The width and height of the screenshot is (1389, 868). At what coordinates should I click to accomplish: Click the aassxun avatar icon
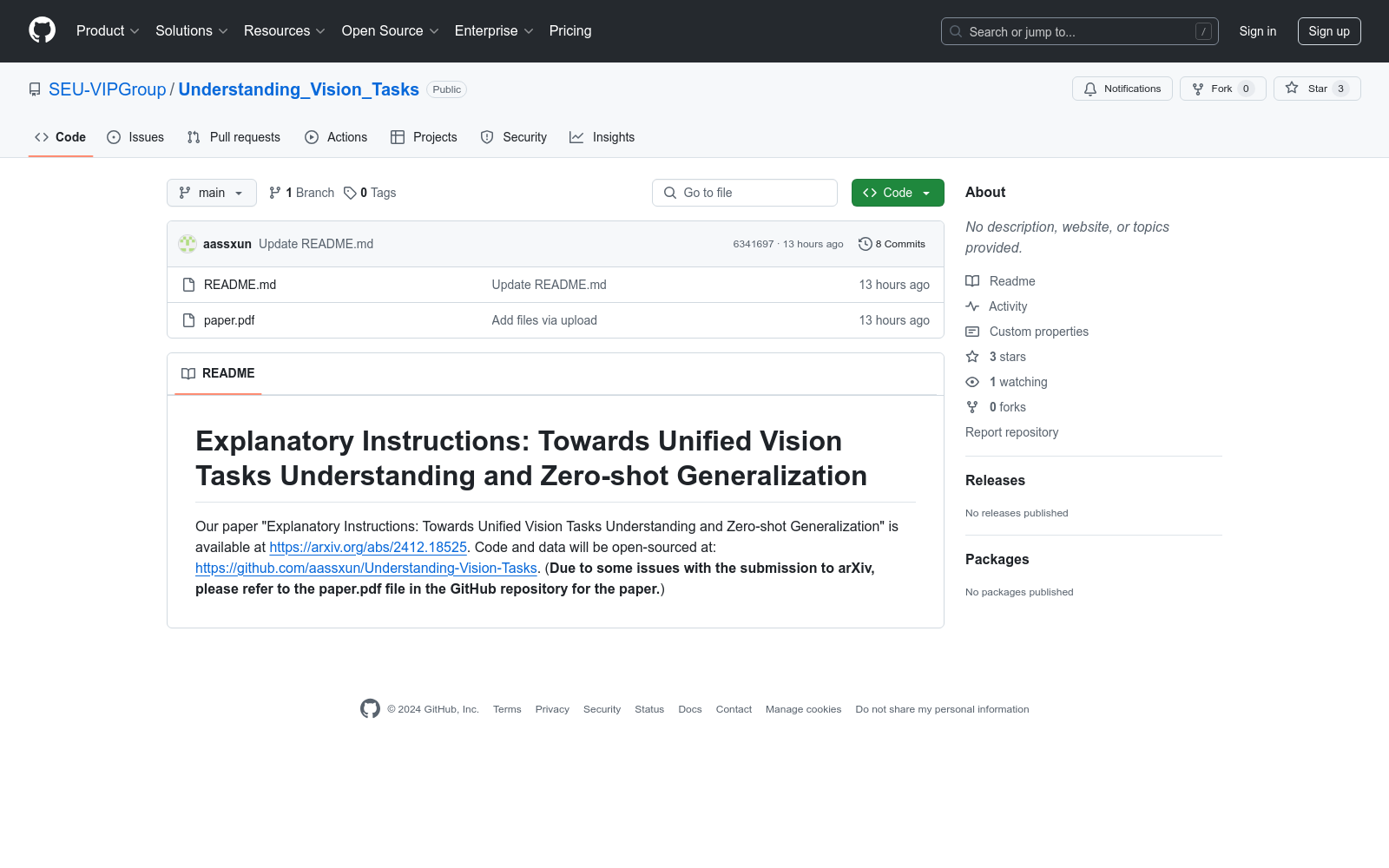(188, 244)
